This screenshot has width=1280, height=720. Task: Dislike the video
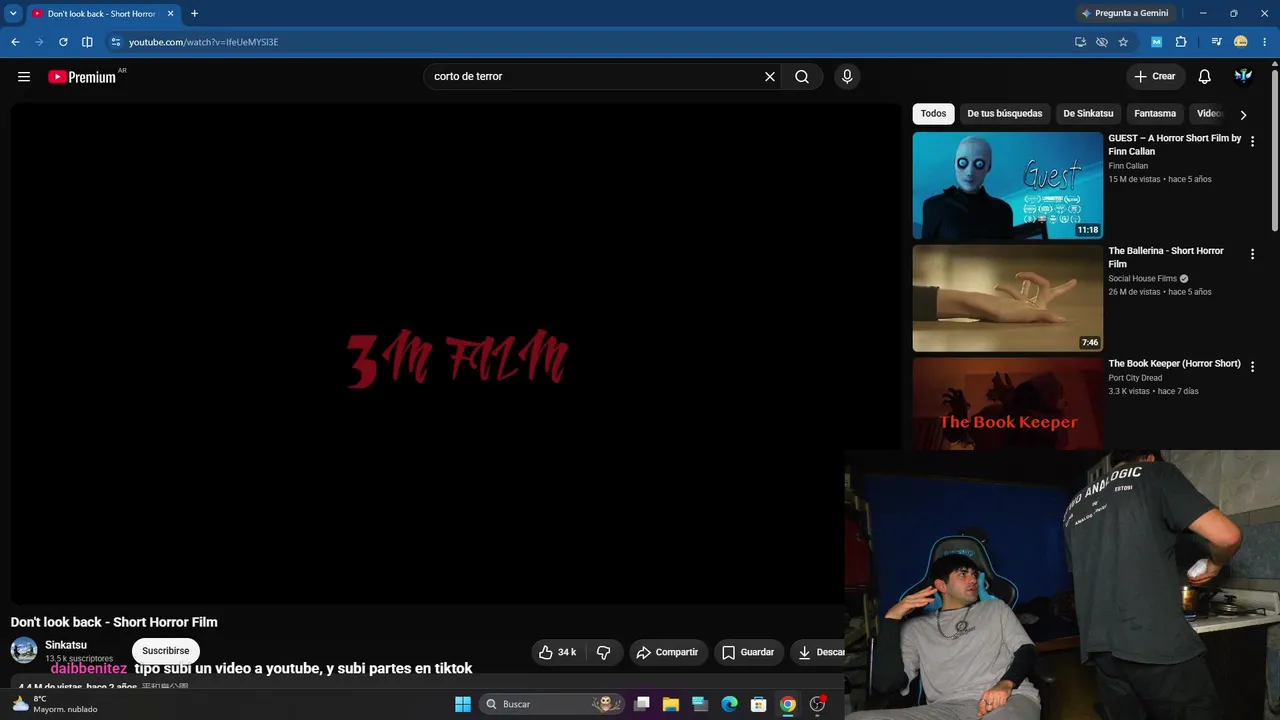pos(604,652)
